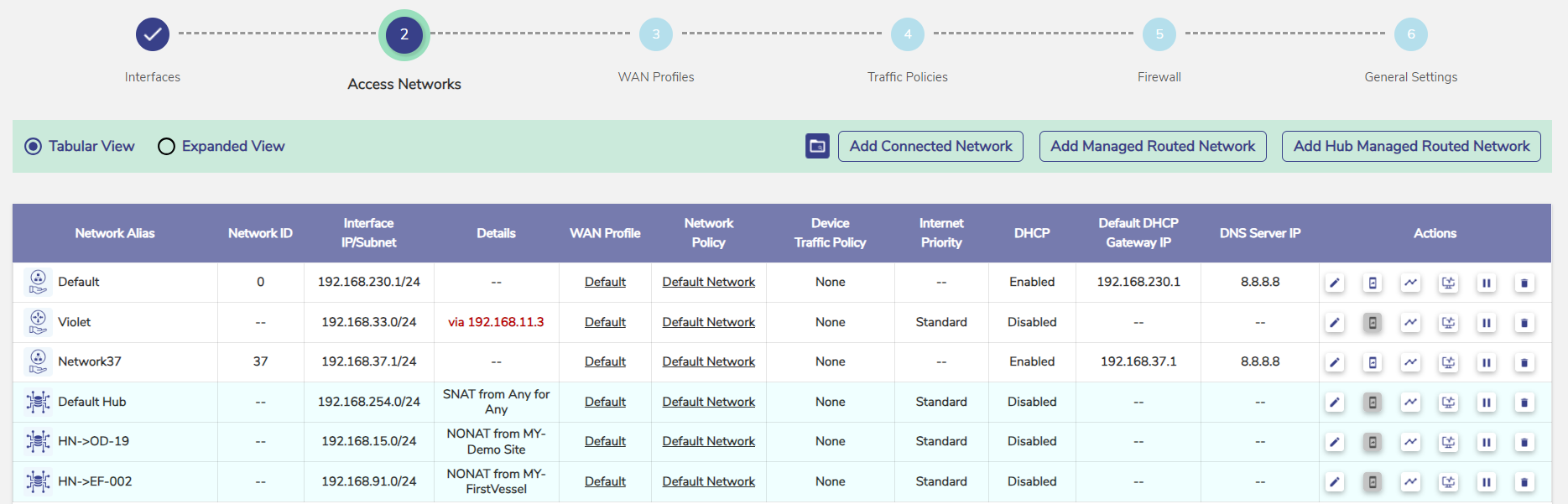Click the Default Hub network alias icon

click(x=38, y=402)
